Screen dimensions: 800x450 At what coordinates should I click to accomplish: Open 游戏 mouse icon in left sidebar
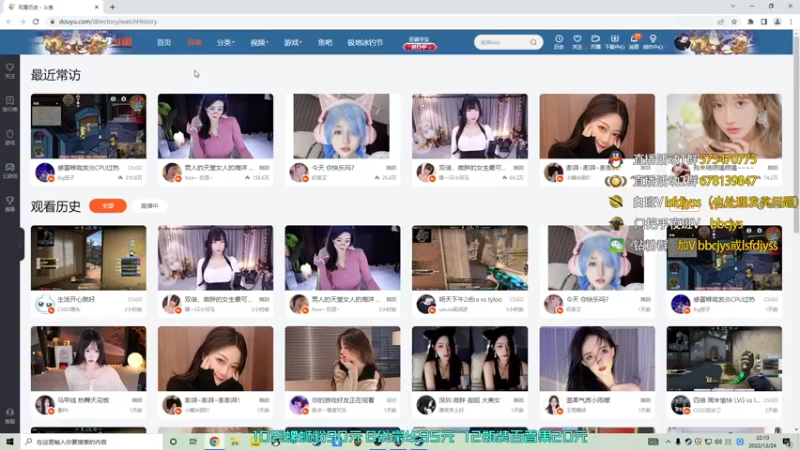(x=10, y=137)
